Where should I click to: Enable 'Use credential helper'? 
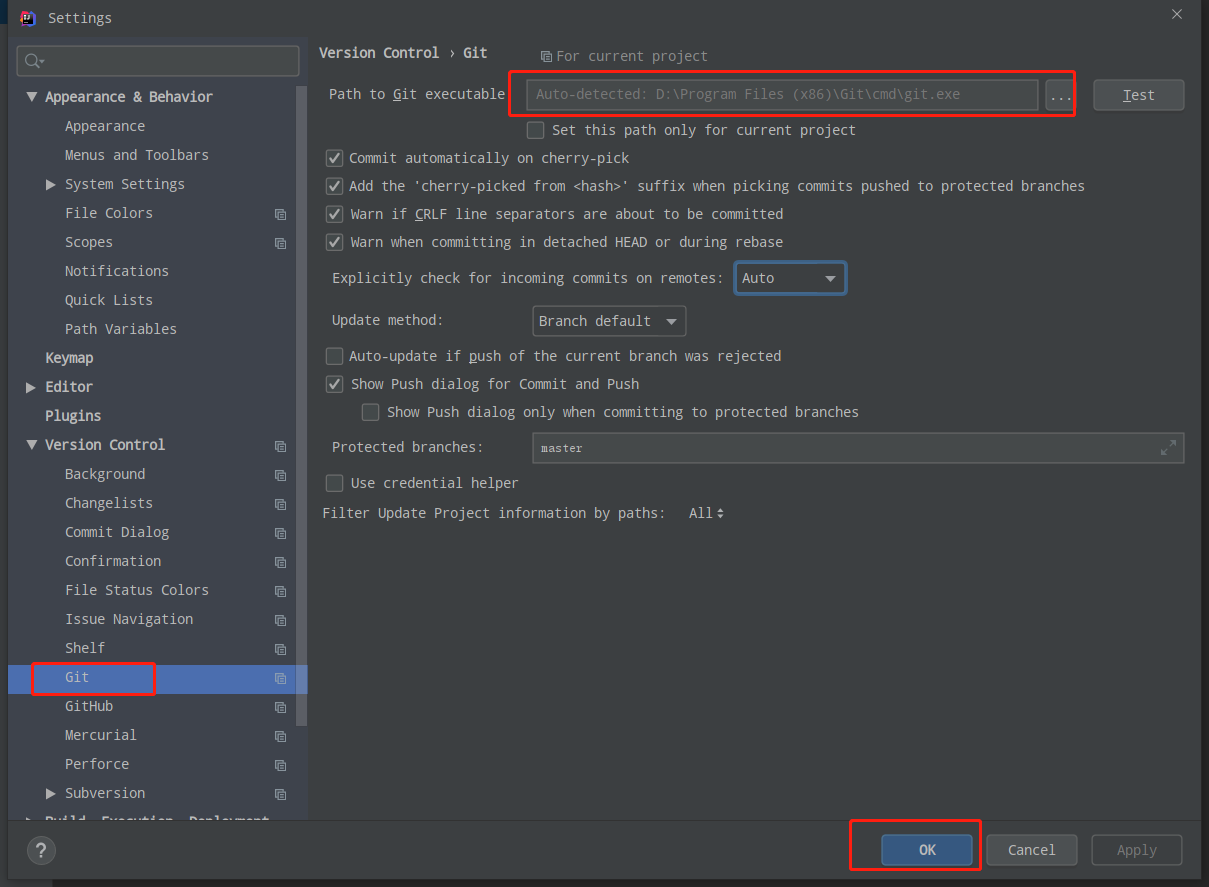335,483
